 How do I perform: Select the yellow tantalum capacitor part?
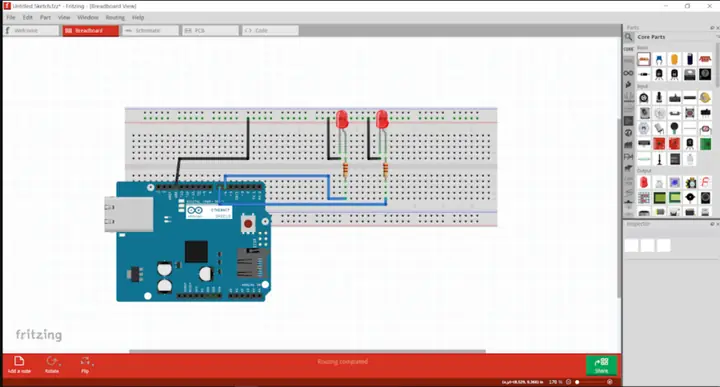click(x=674, y=59)
